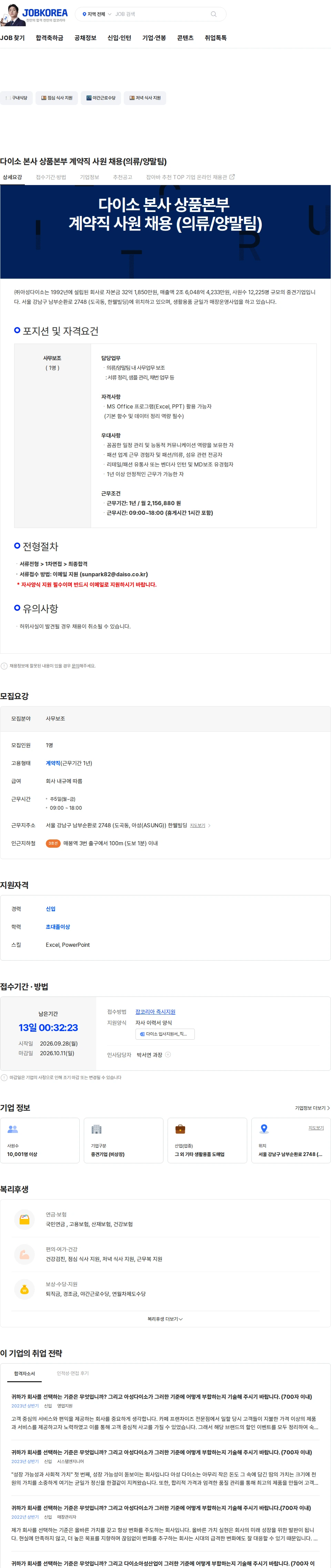This screenshot has width=331, height=1568.
Task: Click the 편의·여가·건강 benefit icon
Action: pos(24,1254)
